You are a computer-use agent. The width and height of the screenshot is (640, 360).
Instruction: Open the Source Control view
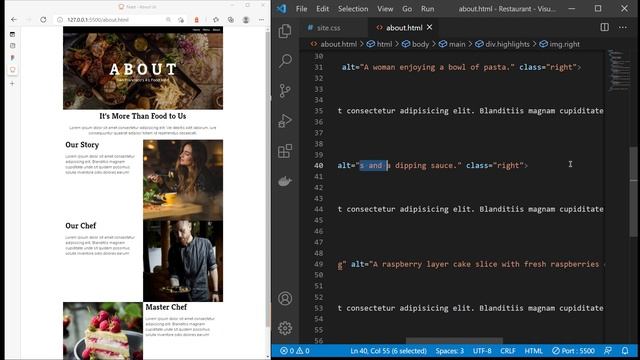(285, 90)
